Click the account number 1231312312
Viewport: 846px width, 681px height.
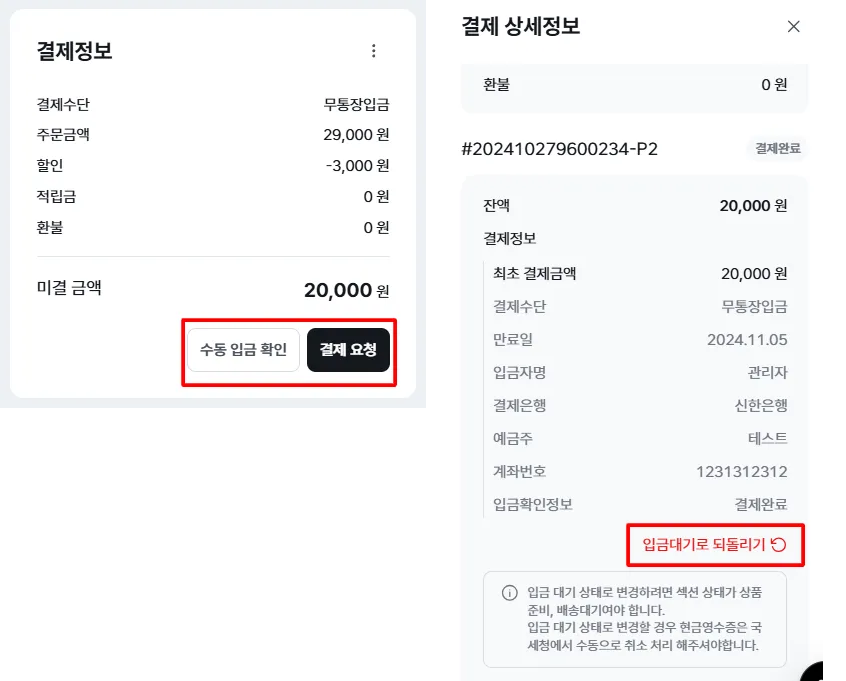coord(741,471)
